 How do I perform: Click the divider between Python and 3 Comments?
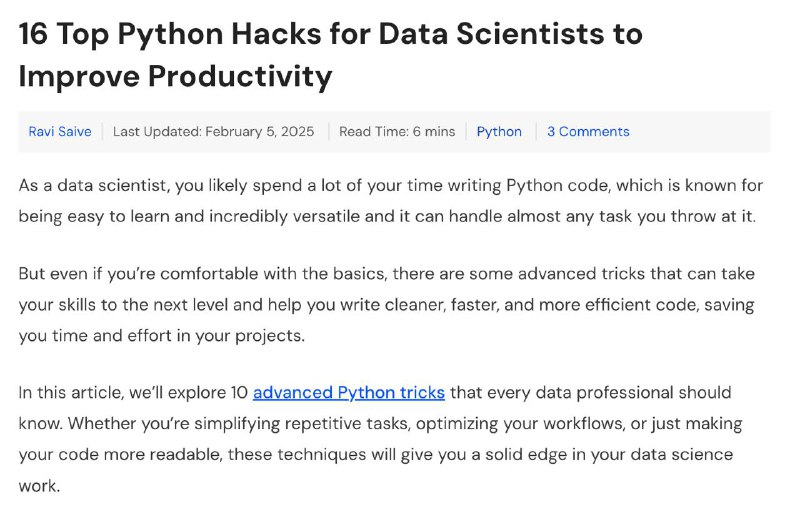(x=536, y=132)
